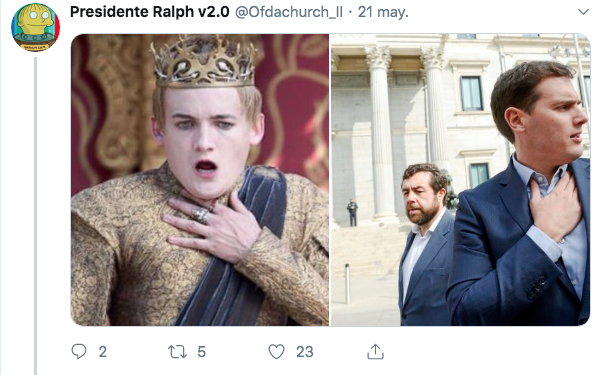Retweet this post using the arrows icon

click(x=177, y=352)
